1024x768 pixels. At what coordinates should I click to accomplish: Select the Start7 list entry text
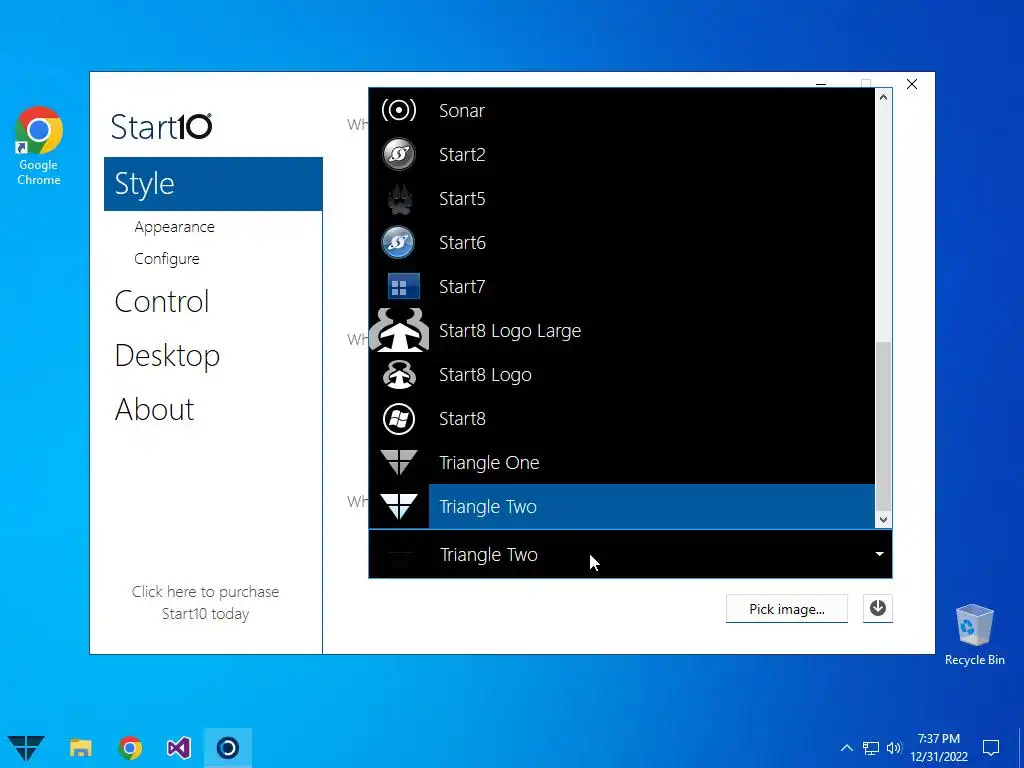[462, 287]
